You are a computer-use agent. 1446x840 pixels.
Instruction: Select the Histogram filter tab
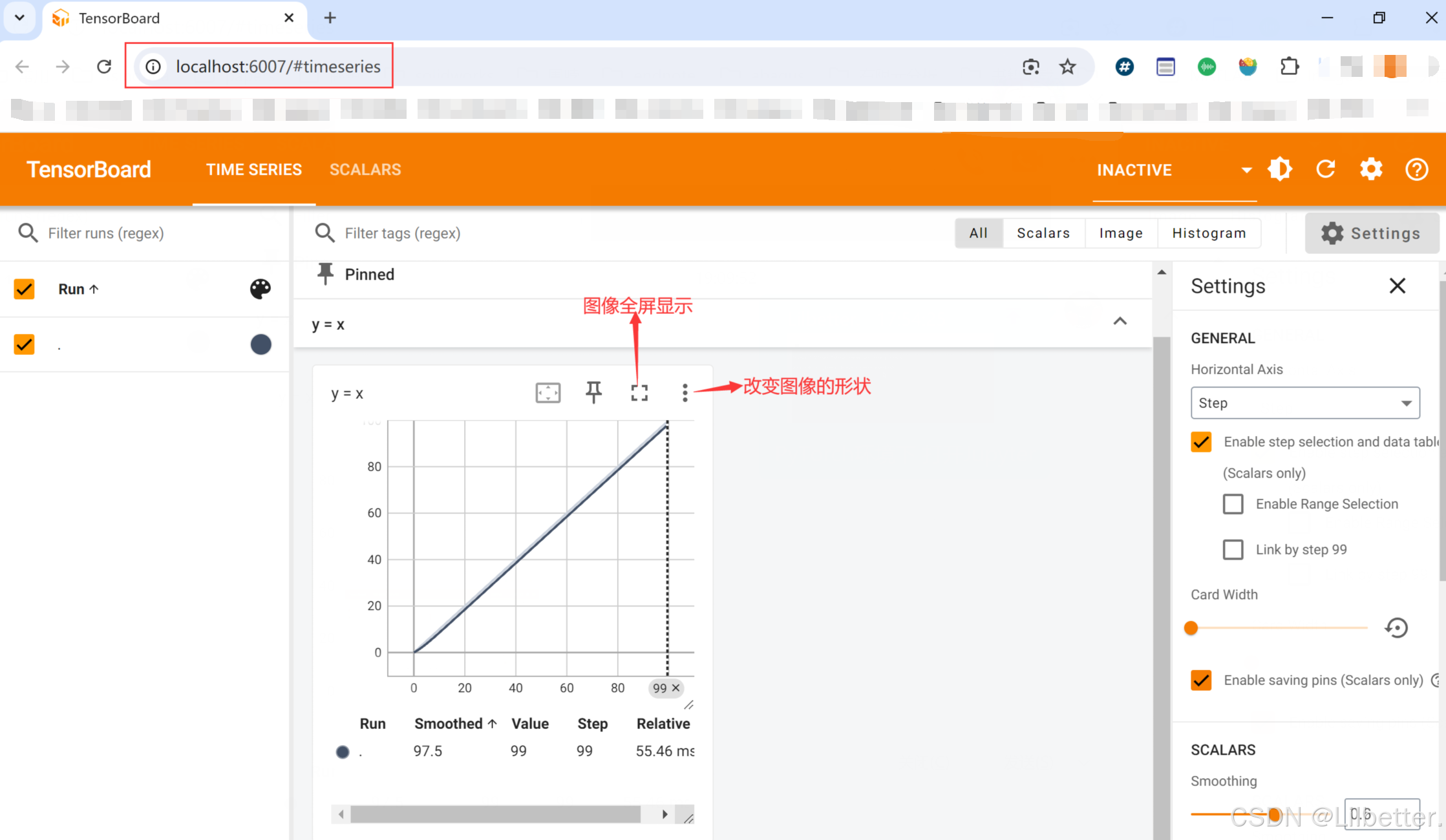(1208, 233)
